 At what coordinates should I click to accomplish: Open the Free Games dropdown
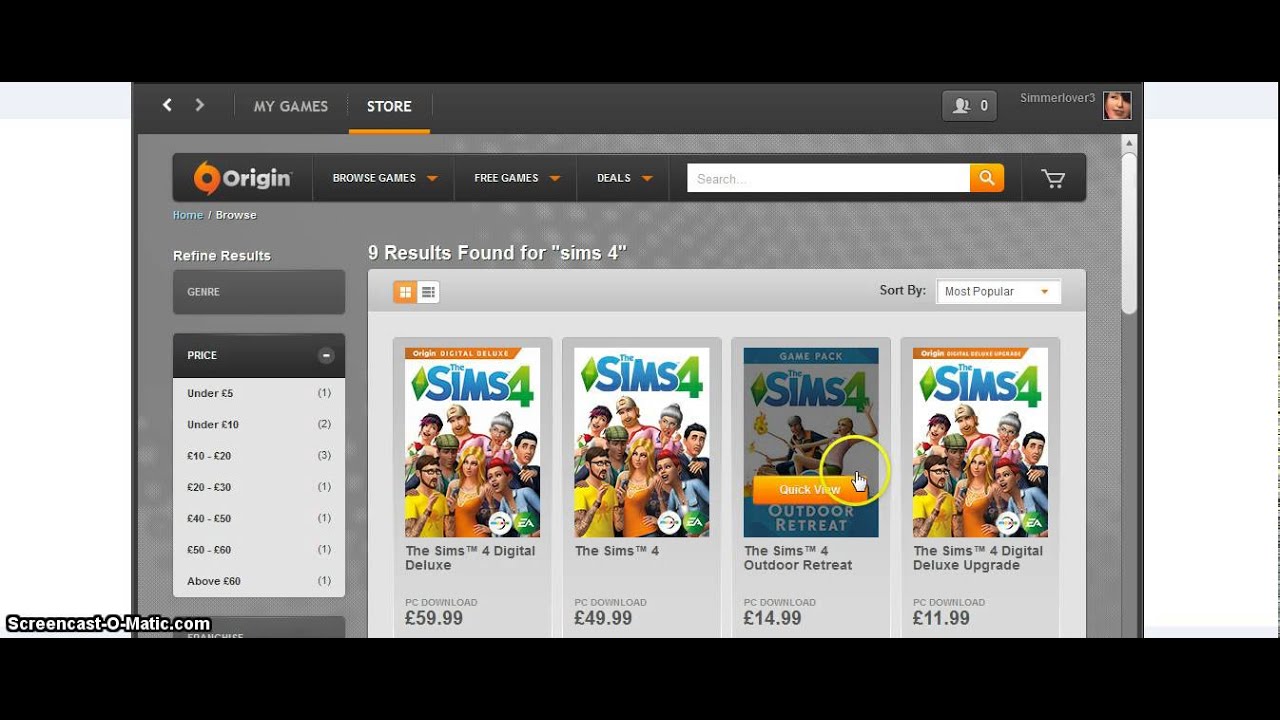(x=517, y=178)
